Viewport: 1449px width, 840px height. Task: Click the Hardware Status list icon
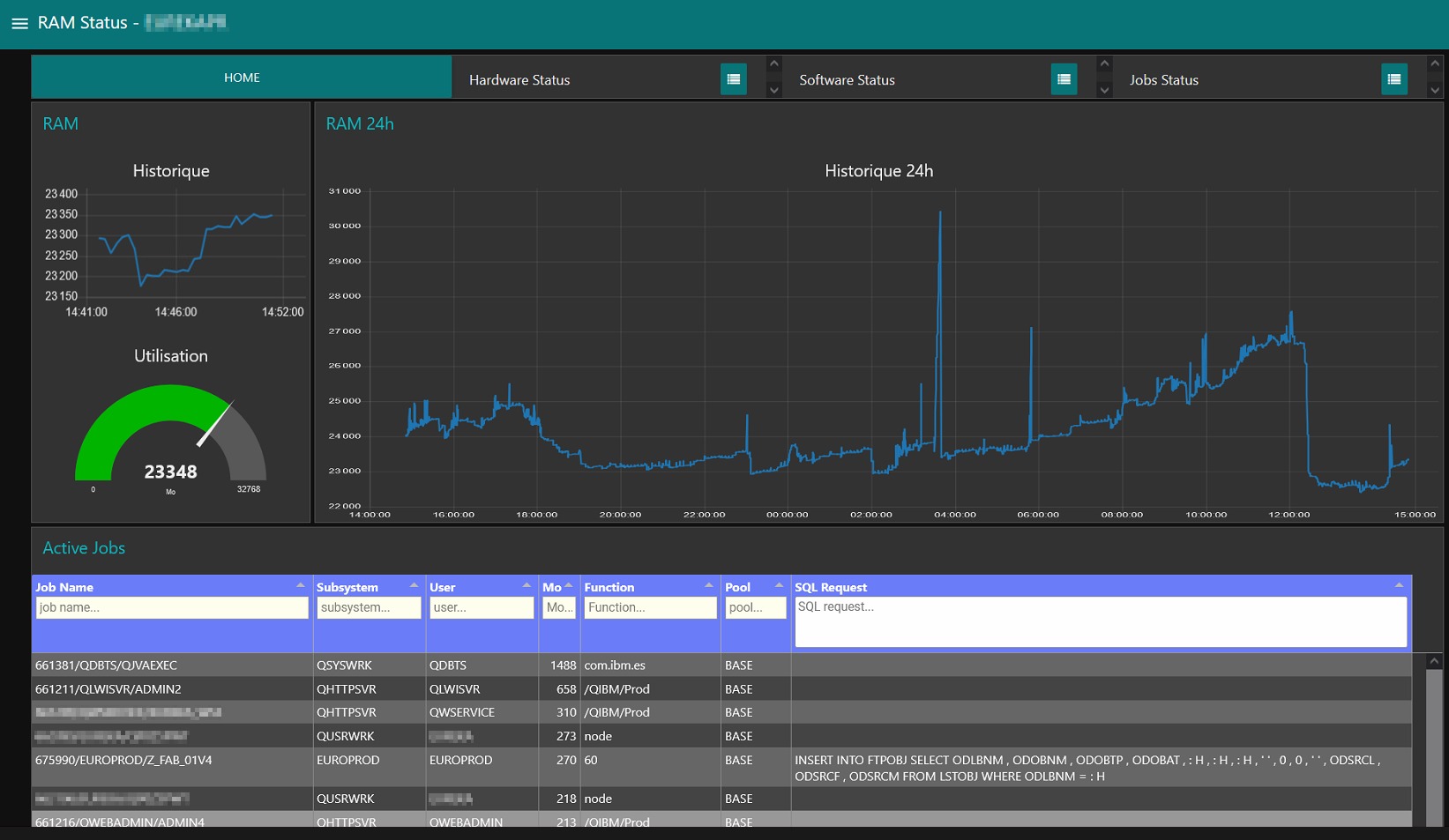click(733, 79)
